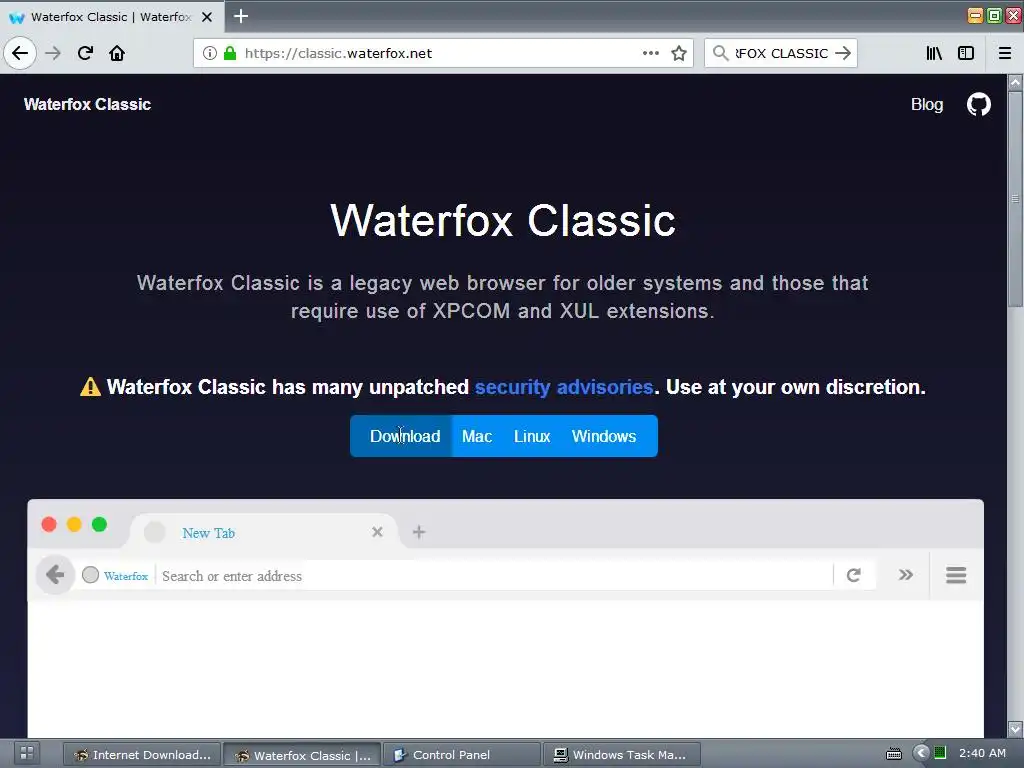This screenshot has height=768, width=1024.
Task: Click the mockup New Tab tab
Action: [x=261, y=532]
